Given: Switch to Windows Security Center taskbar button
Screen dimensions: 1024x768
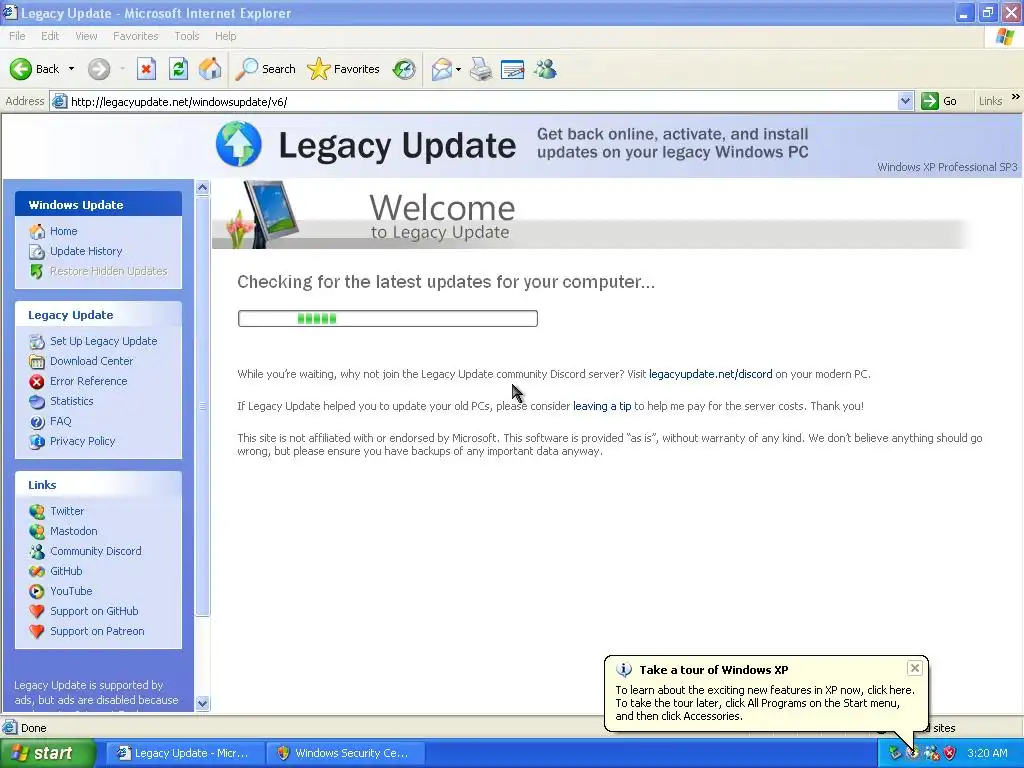Looking at the screenshot, I should tap(345, 753).
